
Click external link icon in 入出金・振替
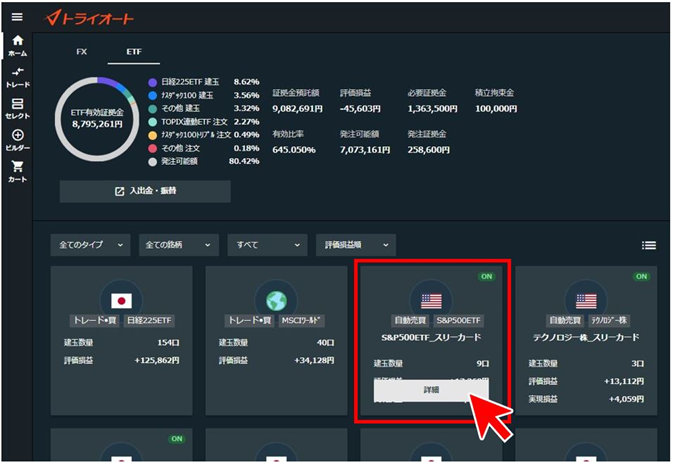point(119,191)
